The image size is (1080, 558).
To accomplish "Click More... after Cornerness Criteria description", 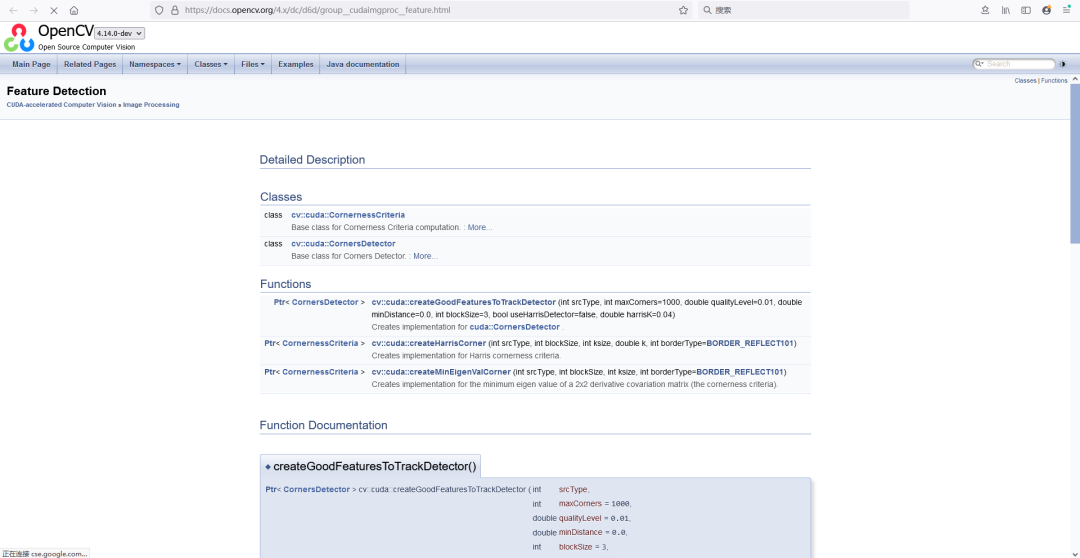I will click(x=480, y=227).
